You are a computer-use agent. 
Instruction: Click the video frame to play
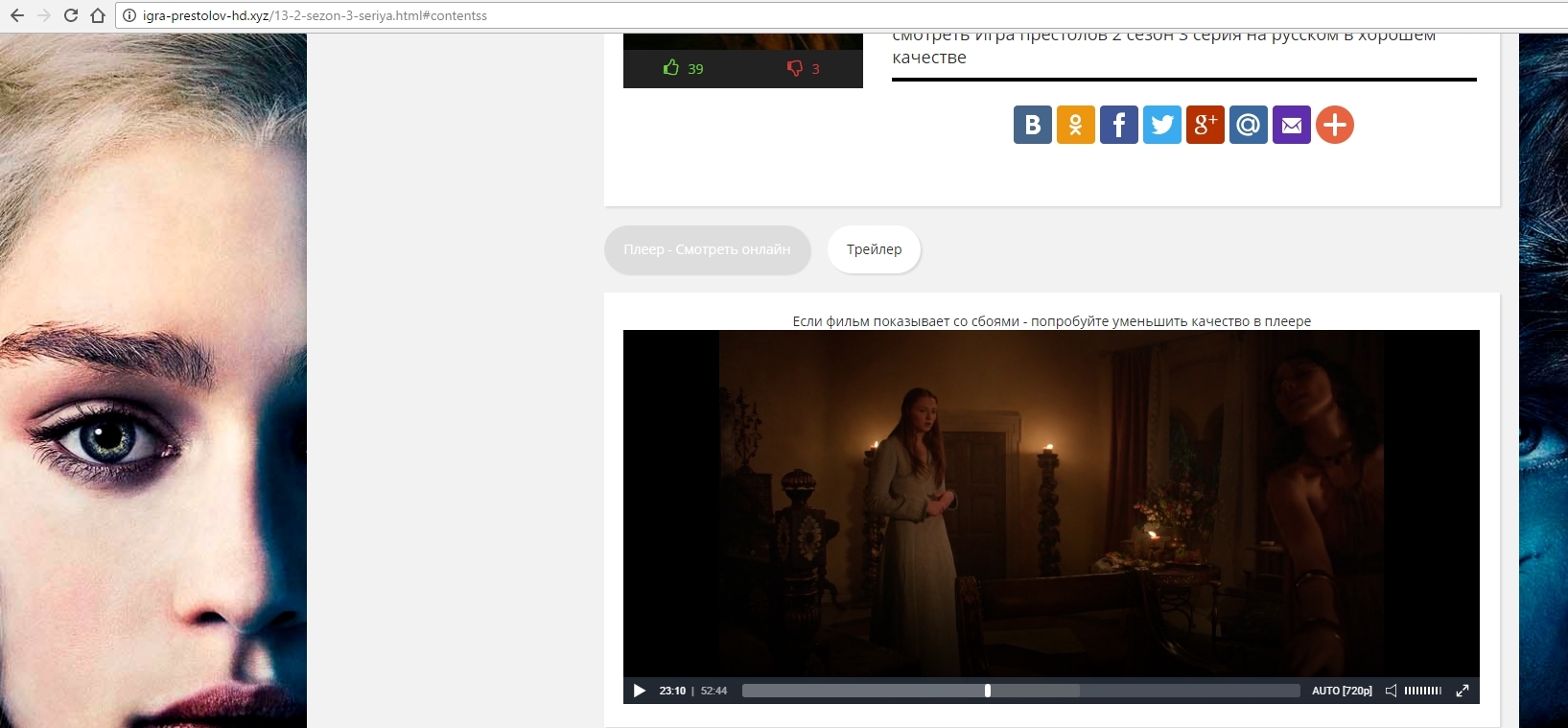[x=1051, y=504]
